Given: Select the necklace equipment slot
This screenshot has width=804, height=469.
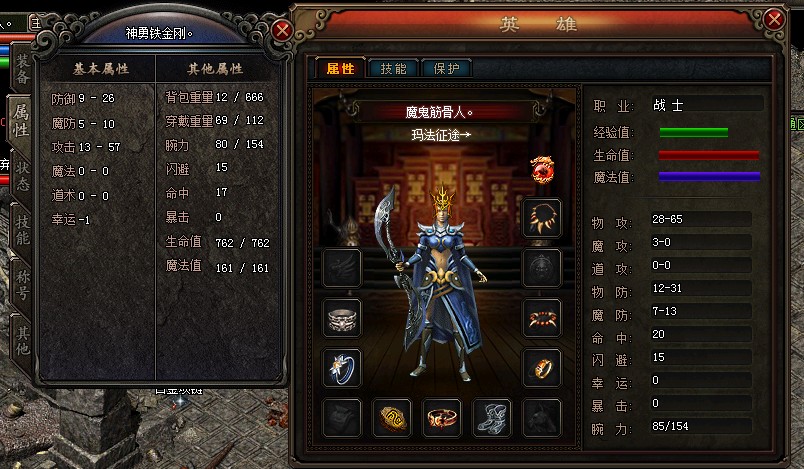Looking at the screenshot, I should point(542,218).
